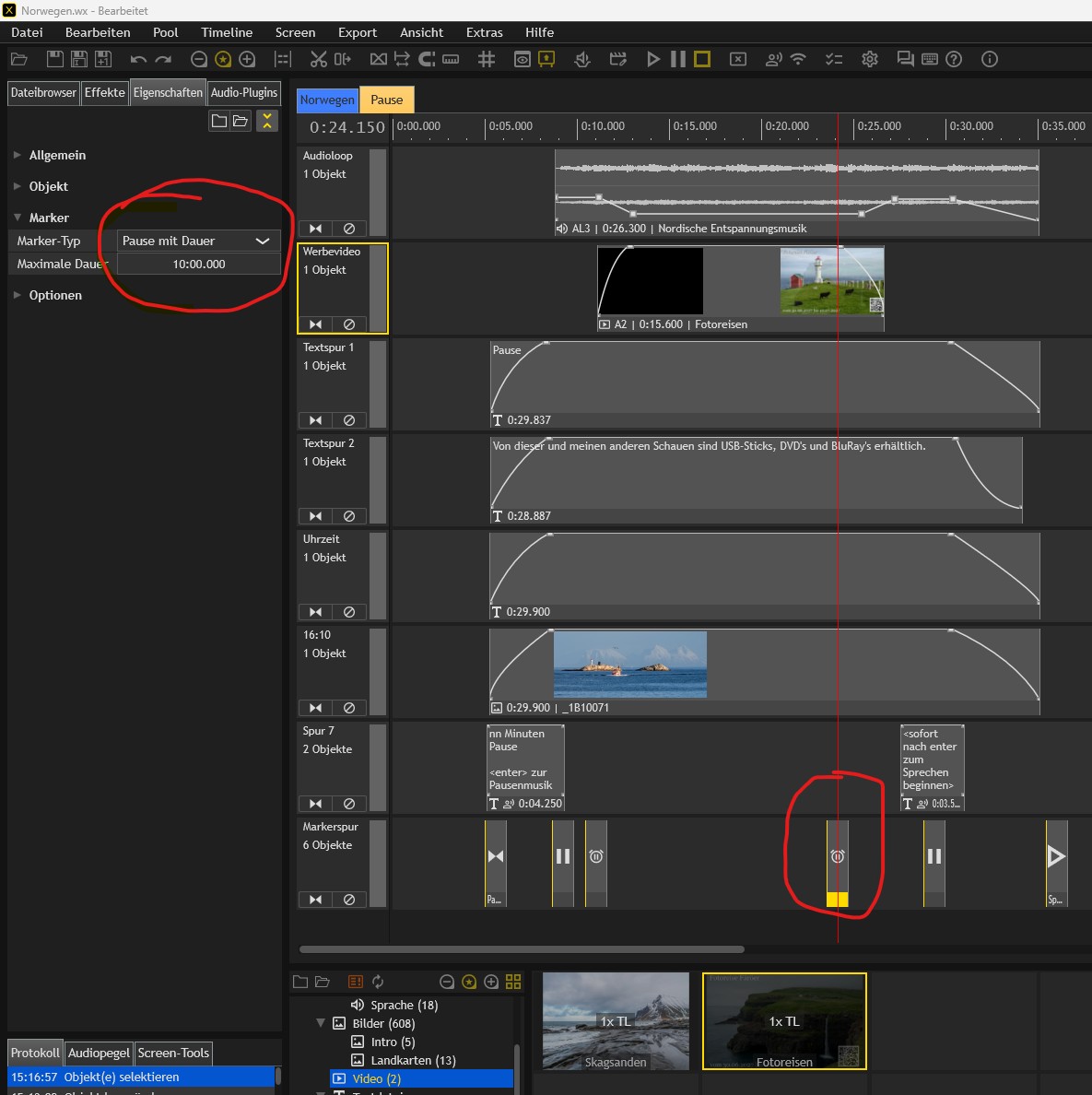Open the Datei menu

(27, 32)
